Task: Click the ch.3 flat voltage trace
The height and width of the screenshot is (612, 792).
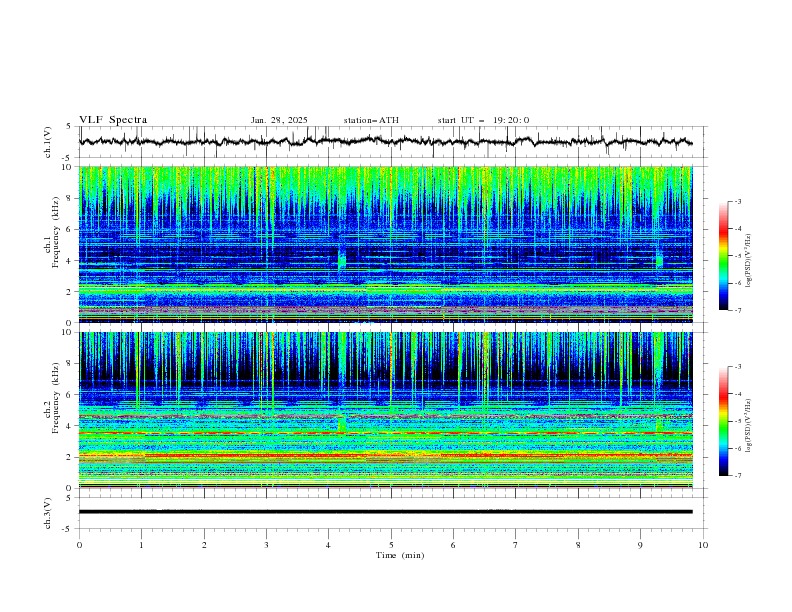Action: click(x=385, y=512)
